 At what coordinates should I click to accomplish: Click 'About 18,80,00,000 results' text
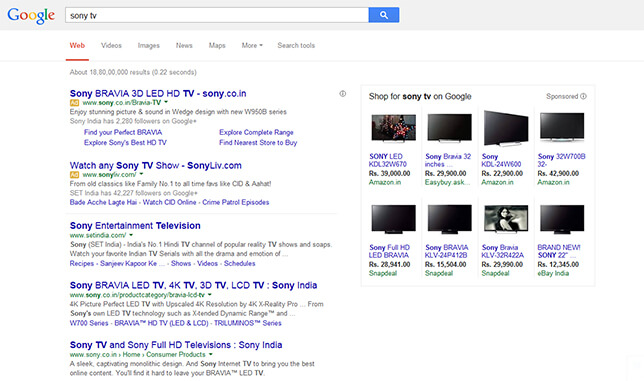[133, 72]
